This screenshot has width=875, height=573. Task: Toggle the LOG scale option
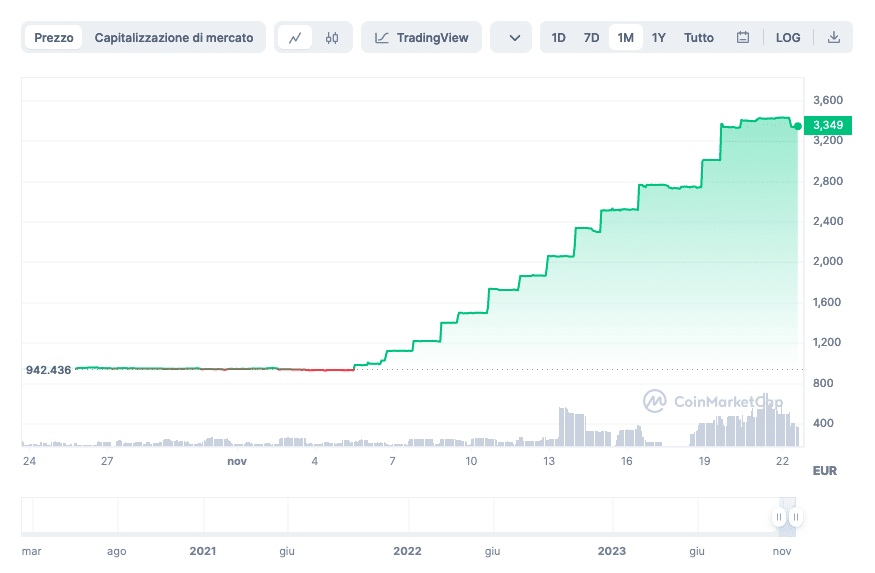788,38
